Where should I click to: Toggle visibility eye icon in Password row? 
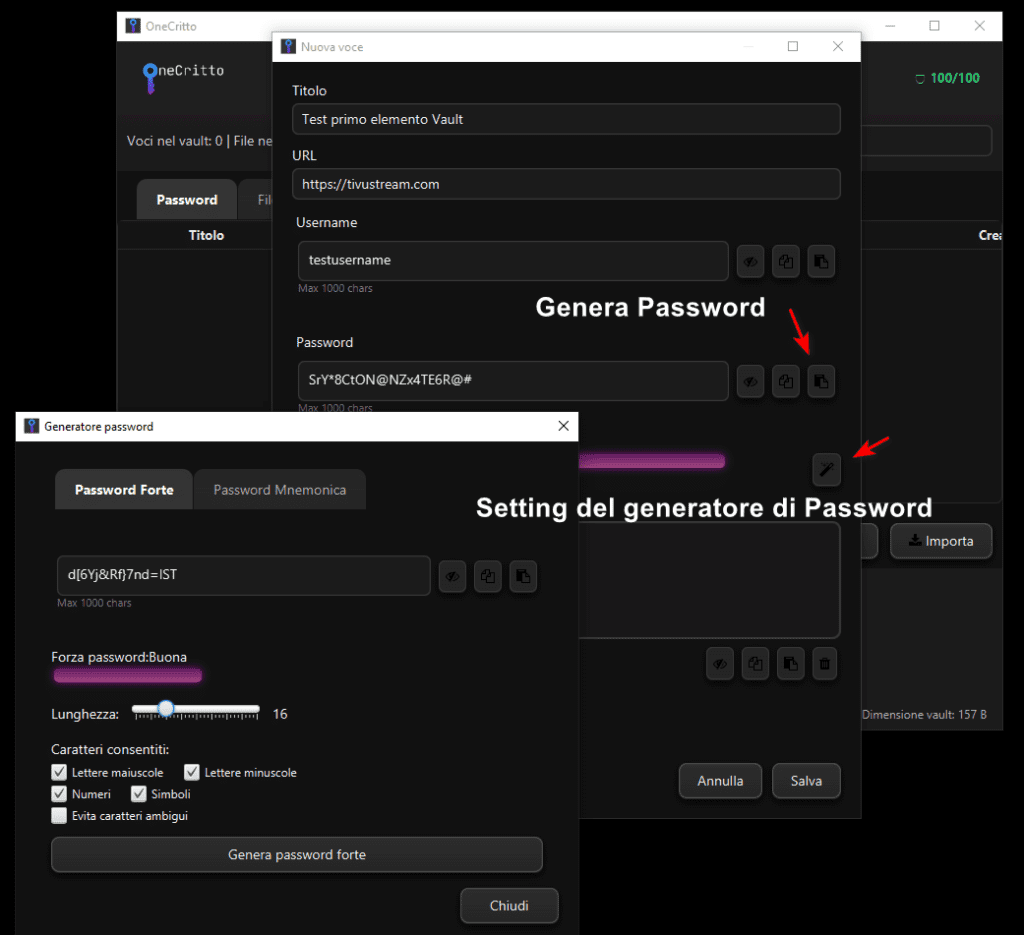pyautogui.click(x=750, y=381)
